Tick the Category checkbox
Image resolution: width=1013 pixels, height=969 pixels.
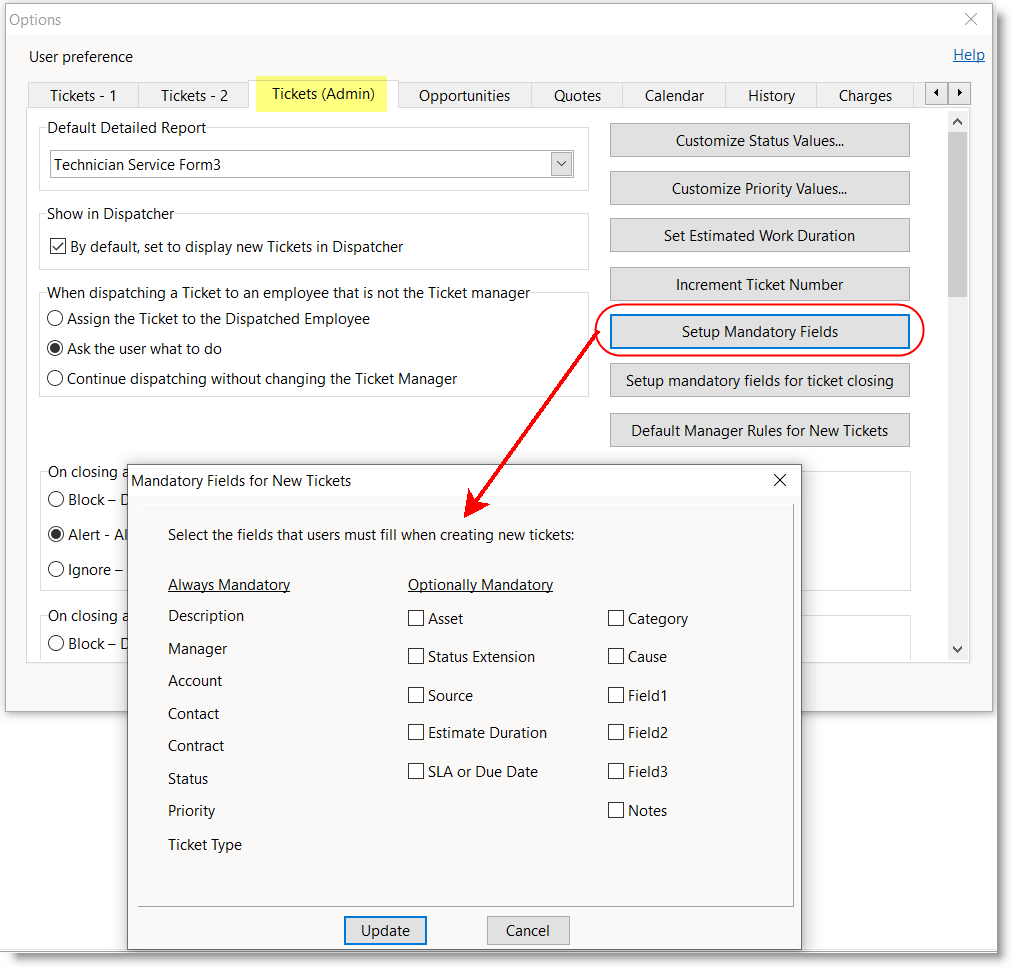616,619
